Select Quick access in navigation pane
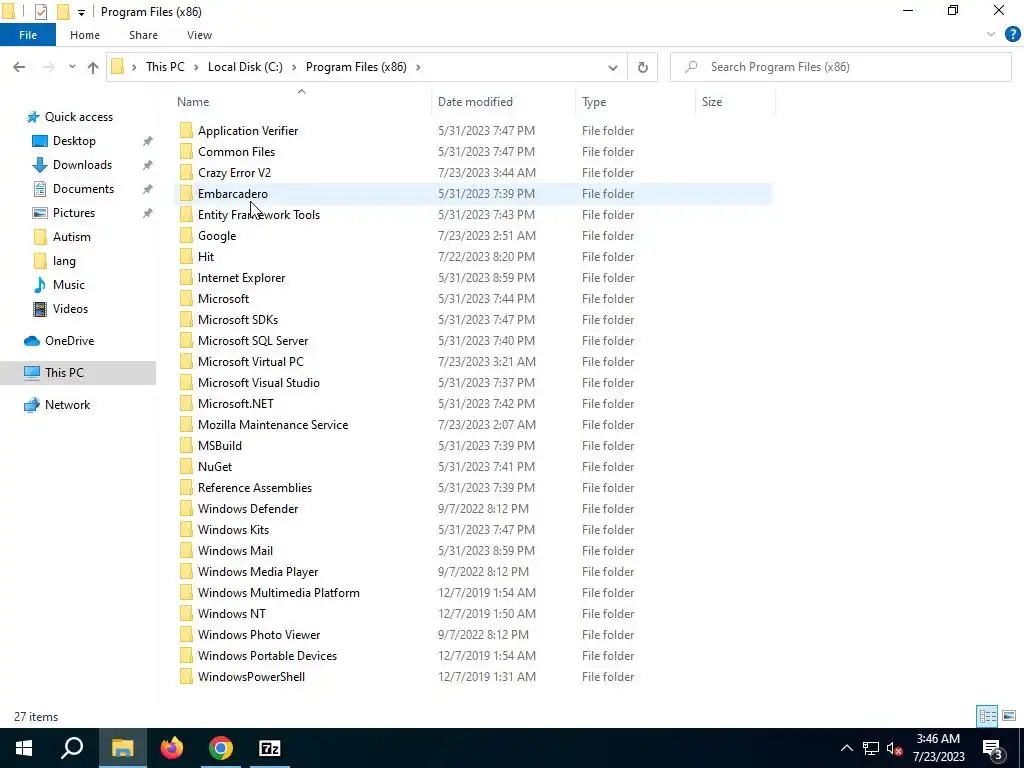This screenshot has width=1024, height=768. coord(78,117)
